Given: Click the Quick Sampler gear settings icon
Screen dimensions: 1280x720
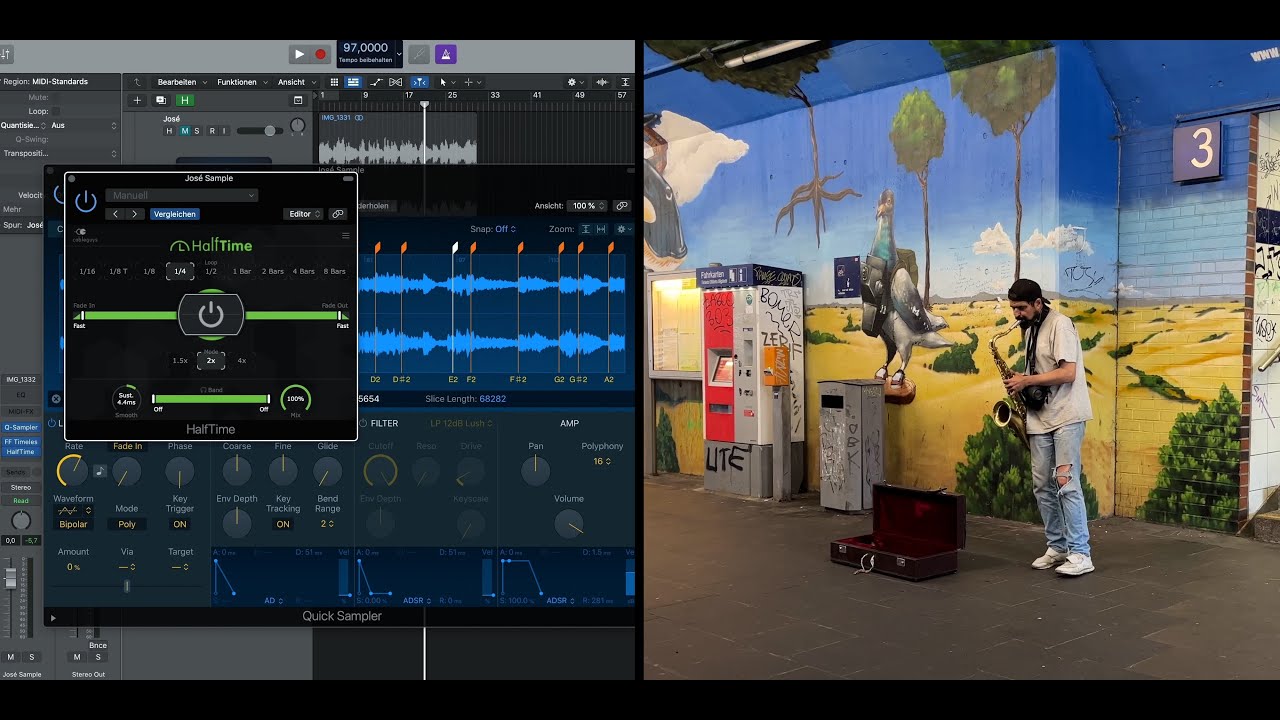Looking at the screenshot, I should click(623, 229).
